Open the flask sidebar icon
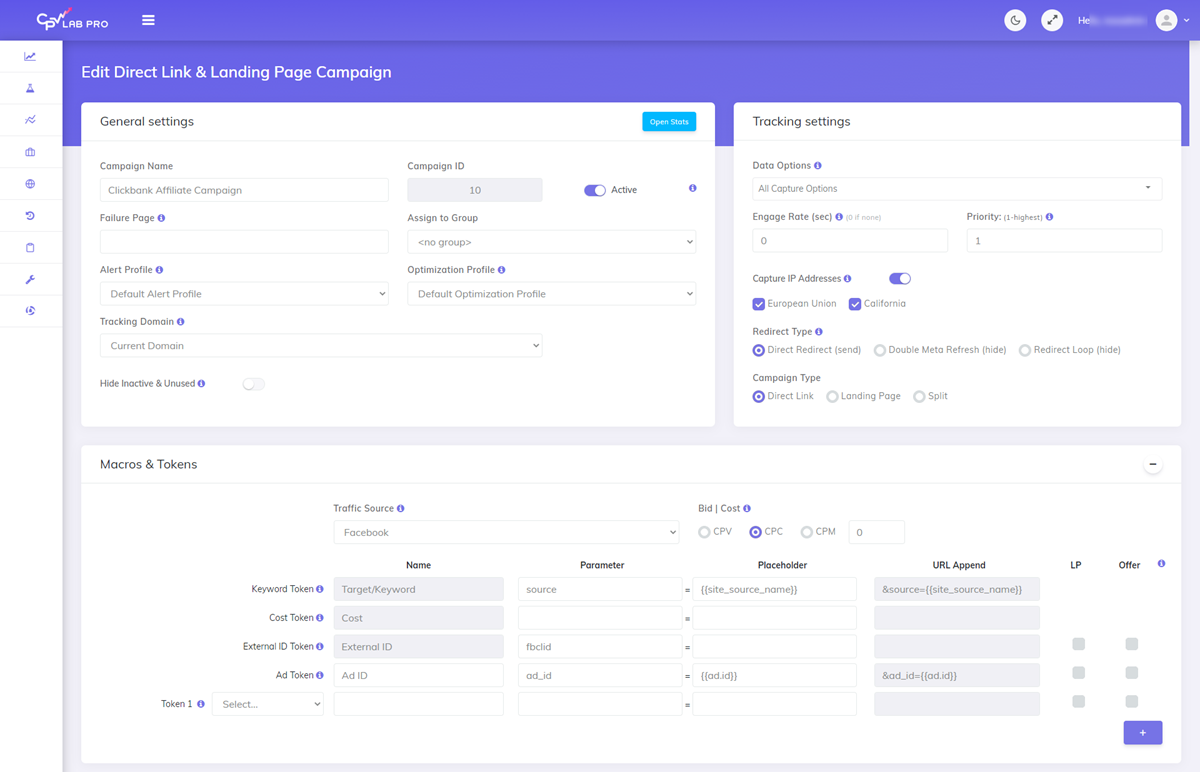This screenshot has height=772, width=1200. [x=30, y=89]
